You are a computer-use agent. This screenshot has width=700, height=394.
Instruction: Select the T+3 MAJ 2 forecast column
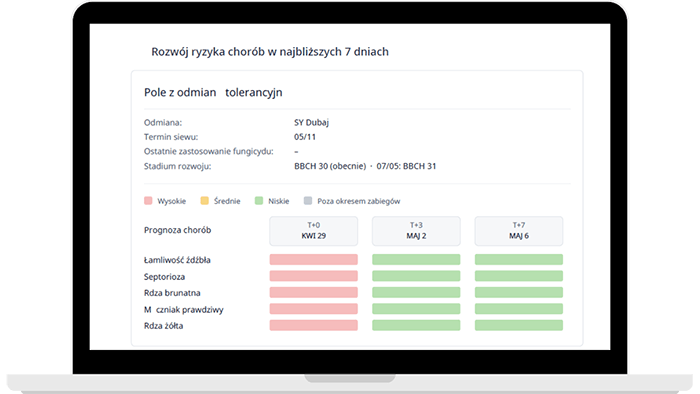(x=416, y=231)
